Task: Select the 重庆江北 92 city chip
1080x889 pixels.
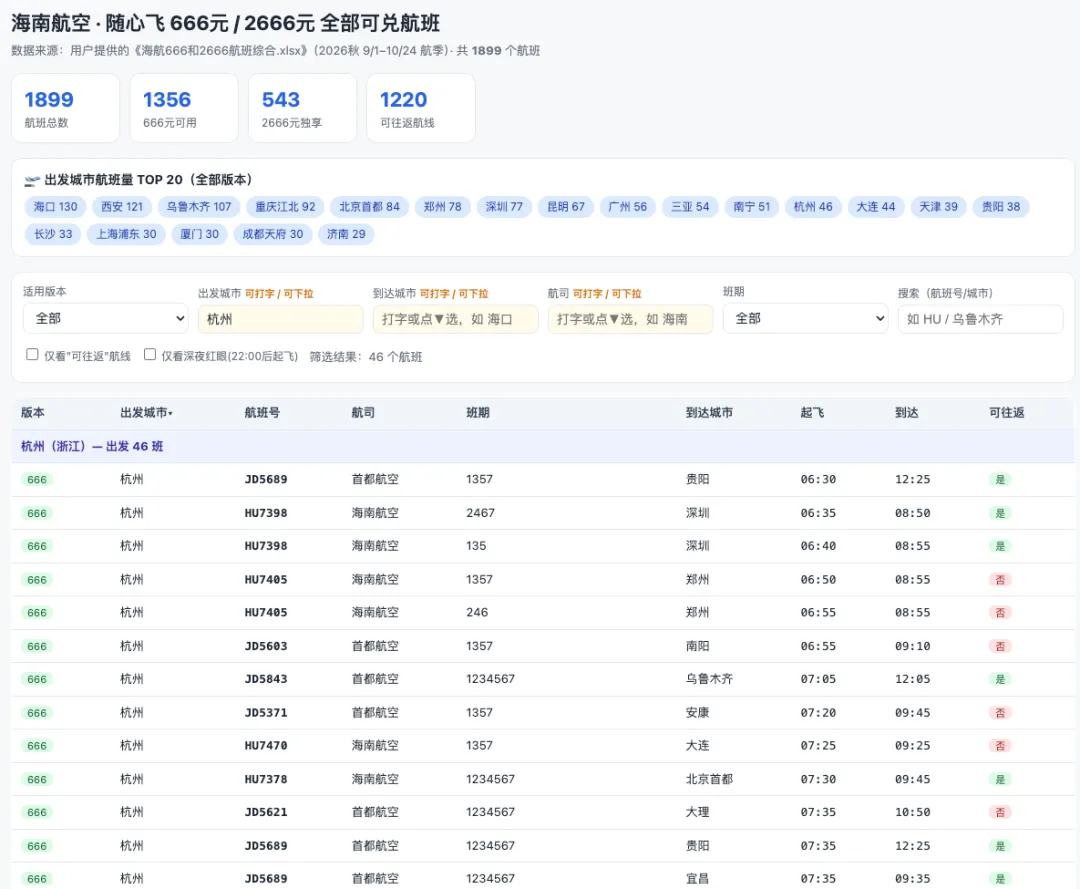Action: (285, 207)
